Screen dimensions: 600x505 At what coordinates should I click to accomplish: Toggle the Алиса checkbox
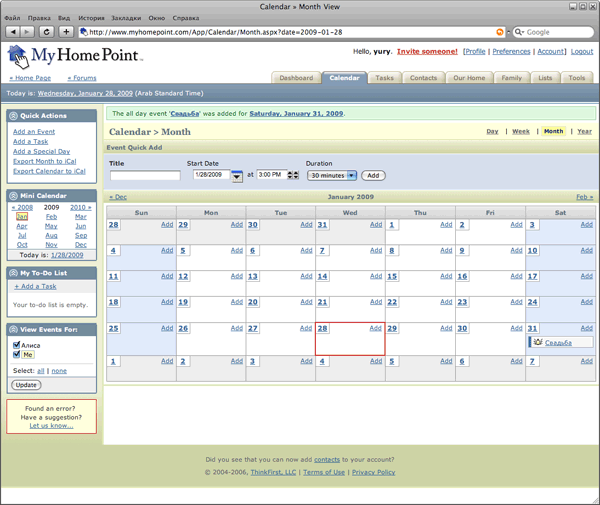tap(16, 345)
